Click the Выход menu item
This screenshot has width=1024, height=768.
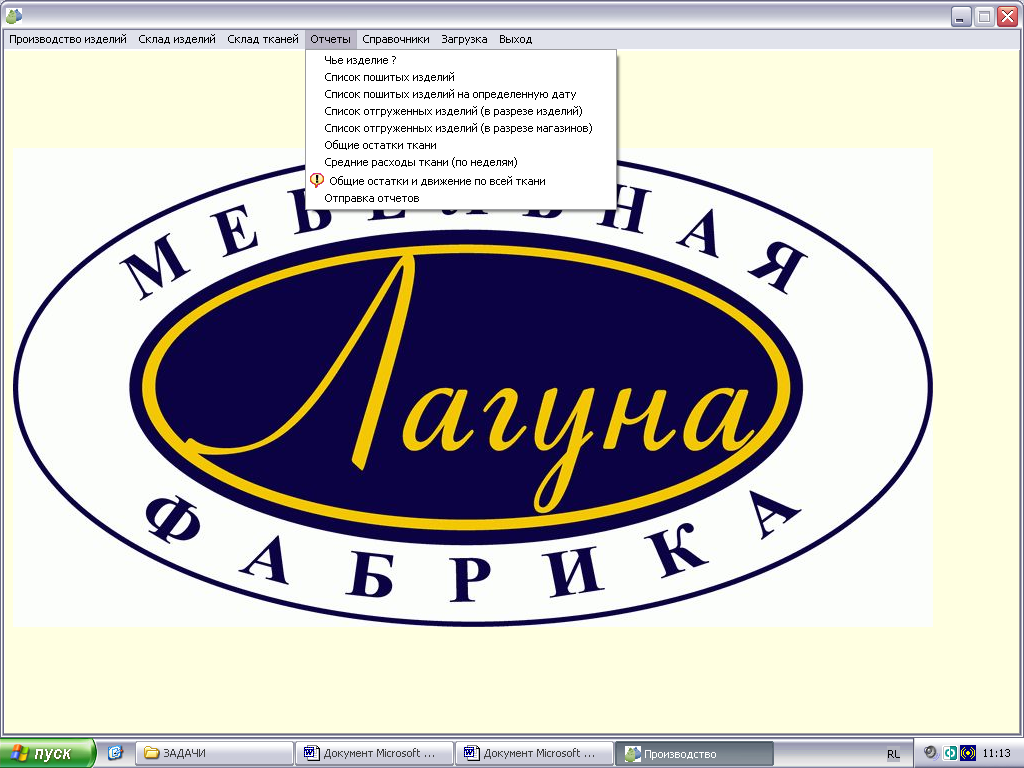pos(515,39)
